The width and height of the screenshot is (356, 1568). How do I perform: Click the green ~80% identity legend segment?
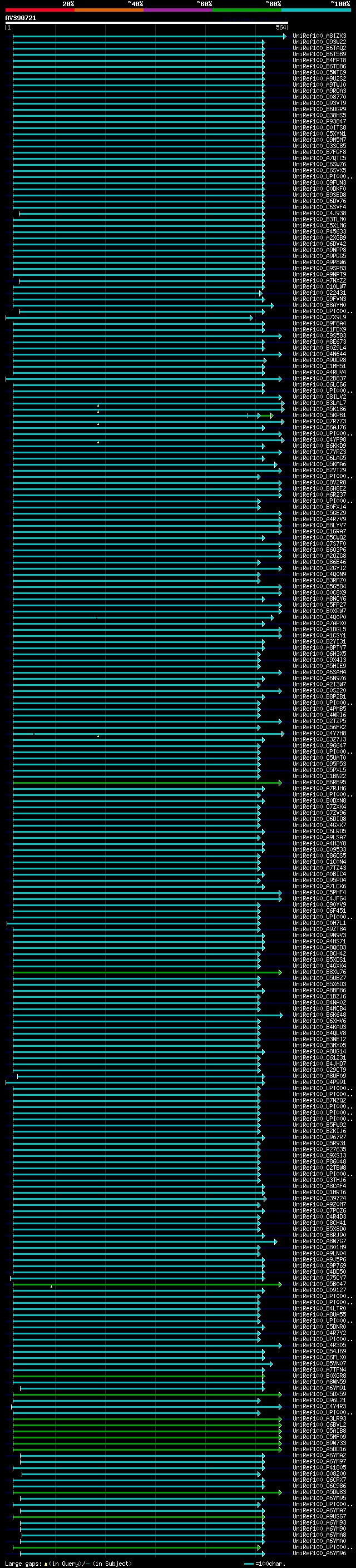(x=247, y=10)
